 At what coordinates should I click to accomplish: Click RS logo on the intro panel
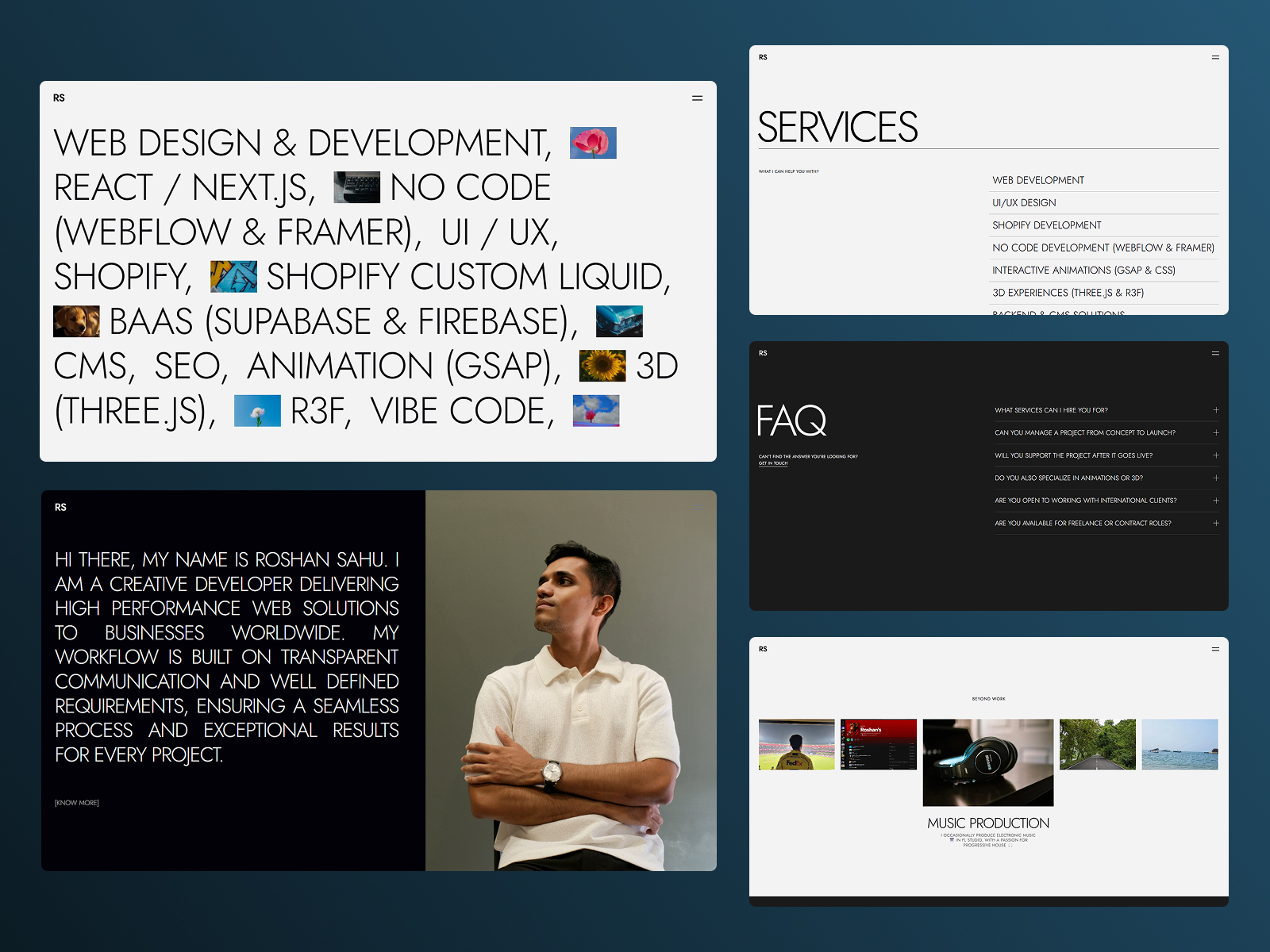60,507
